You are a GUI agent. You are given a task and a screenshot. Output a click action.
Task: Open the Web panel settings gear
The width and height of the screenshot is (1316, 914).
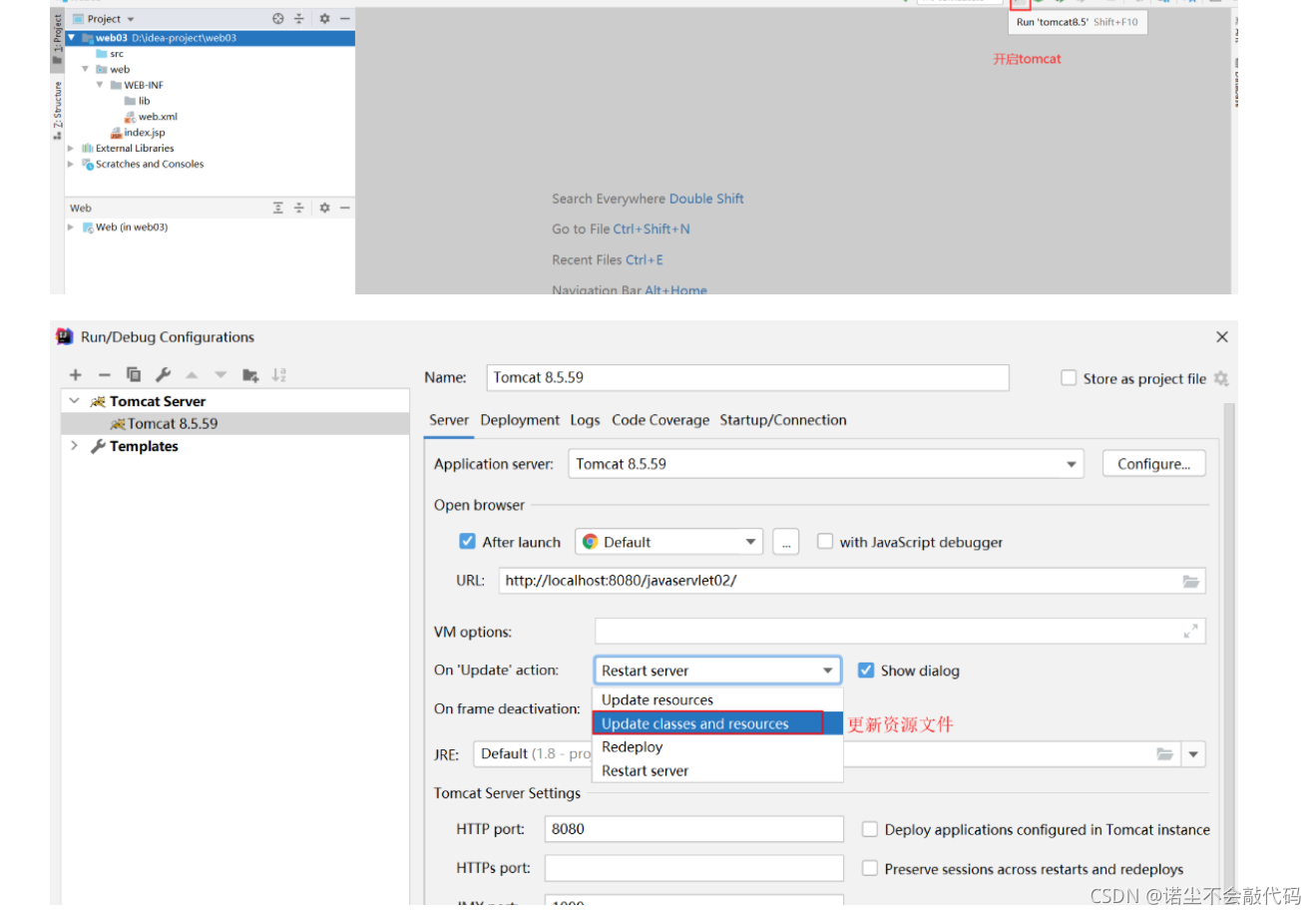tap(324, 208)
